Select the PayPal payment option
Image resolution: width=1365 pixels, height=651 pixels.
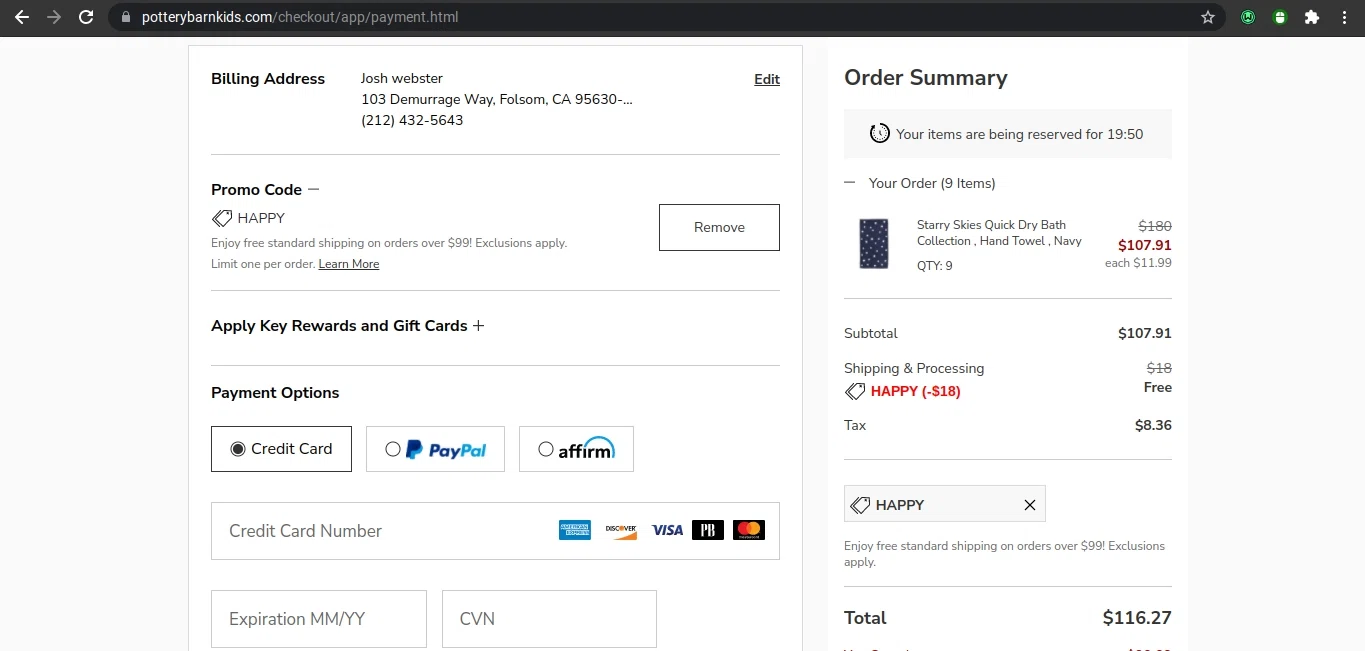point(435,449)
